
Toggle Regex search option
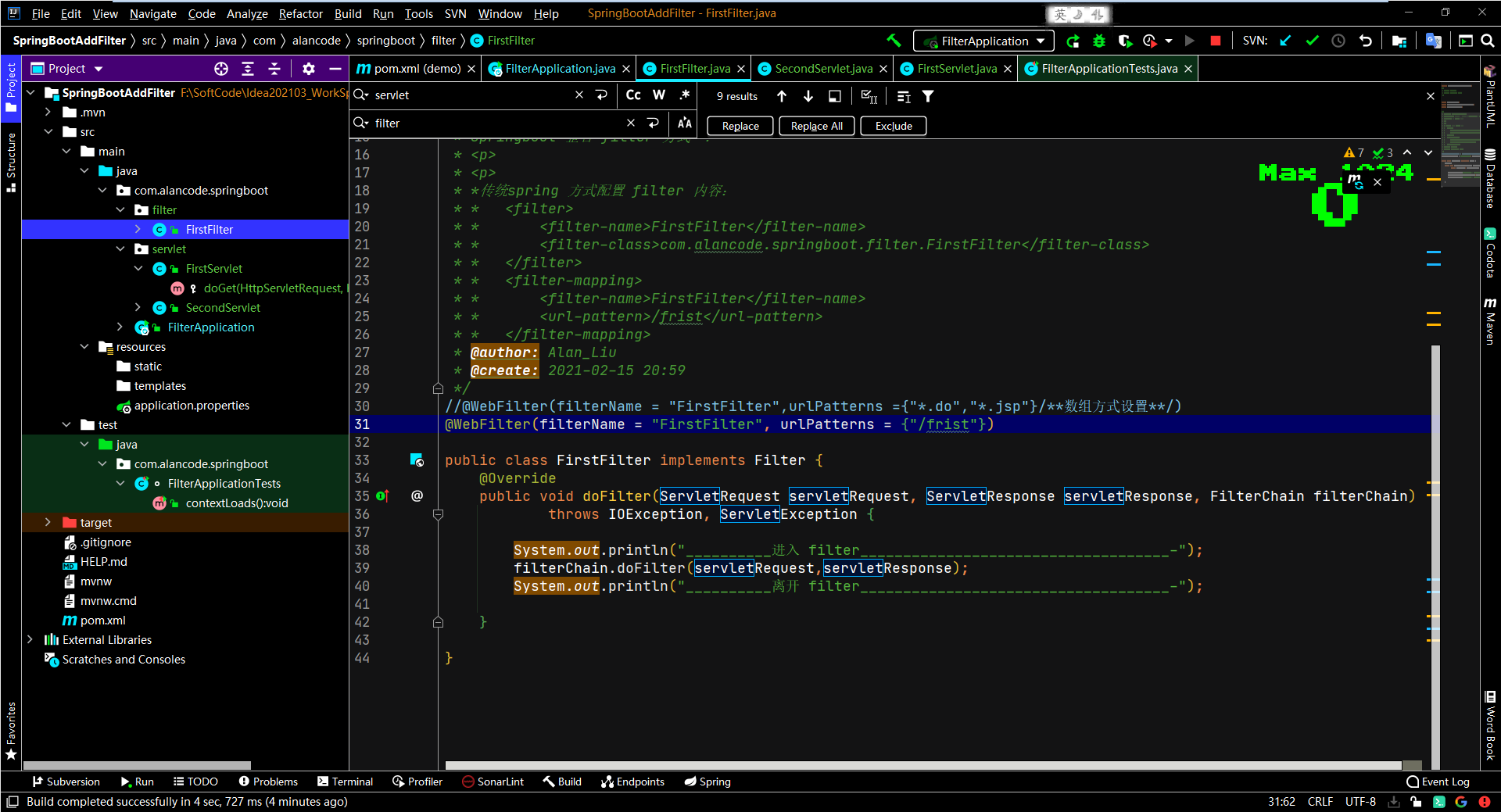point(685,95)
